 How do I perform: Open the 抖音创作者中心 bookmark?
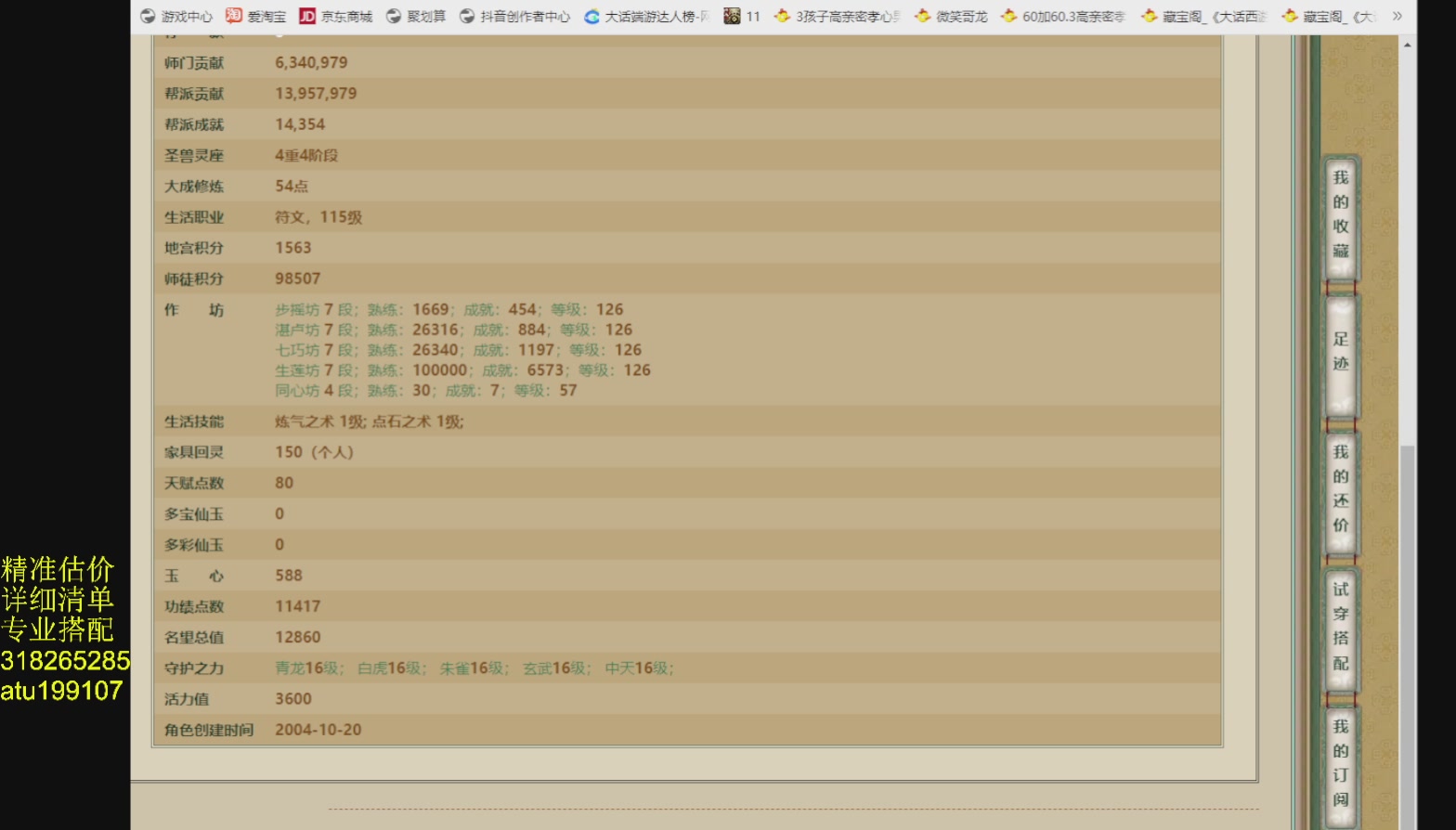tap(515, 16)
